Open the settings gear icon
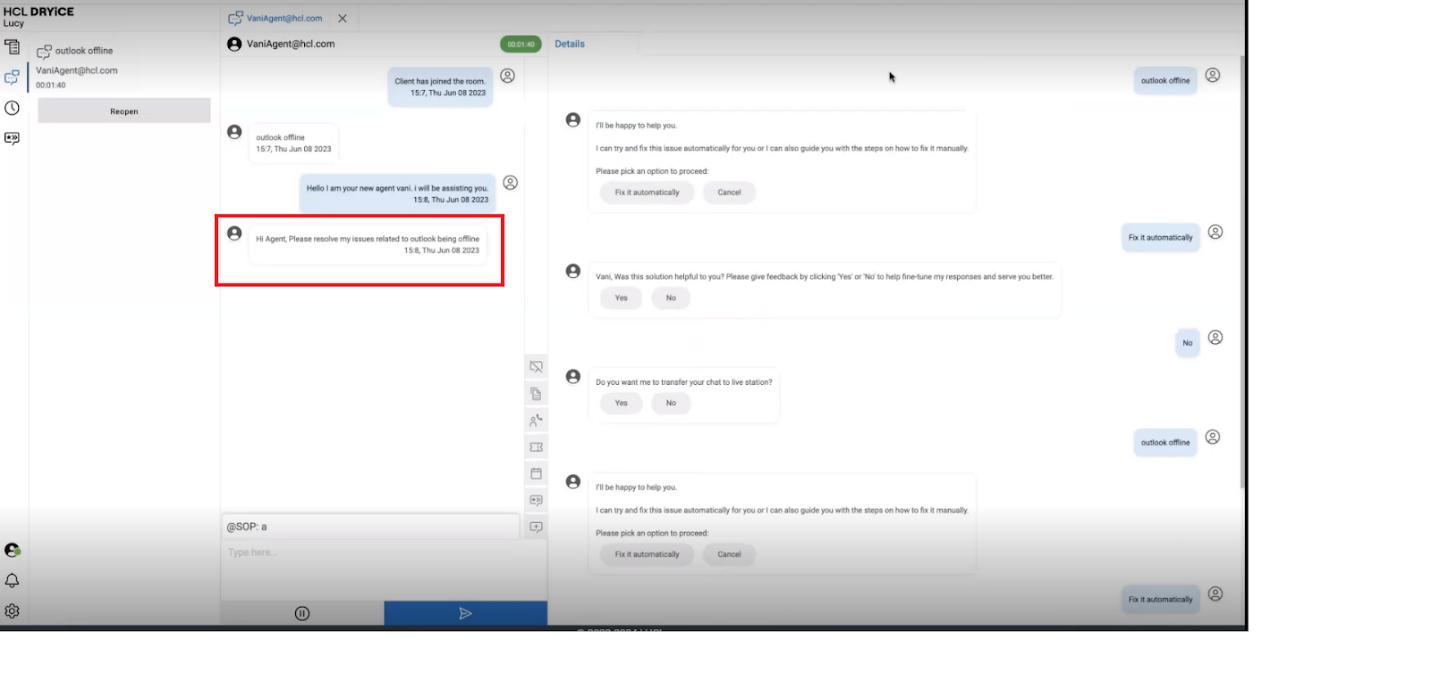 click(x=12, y=611)
